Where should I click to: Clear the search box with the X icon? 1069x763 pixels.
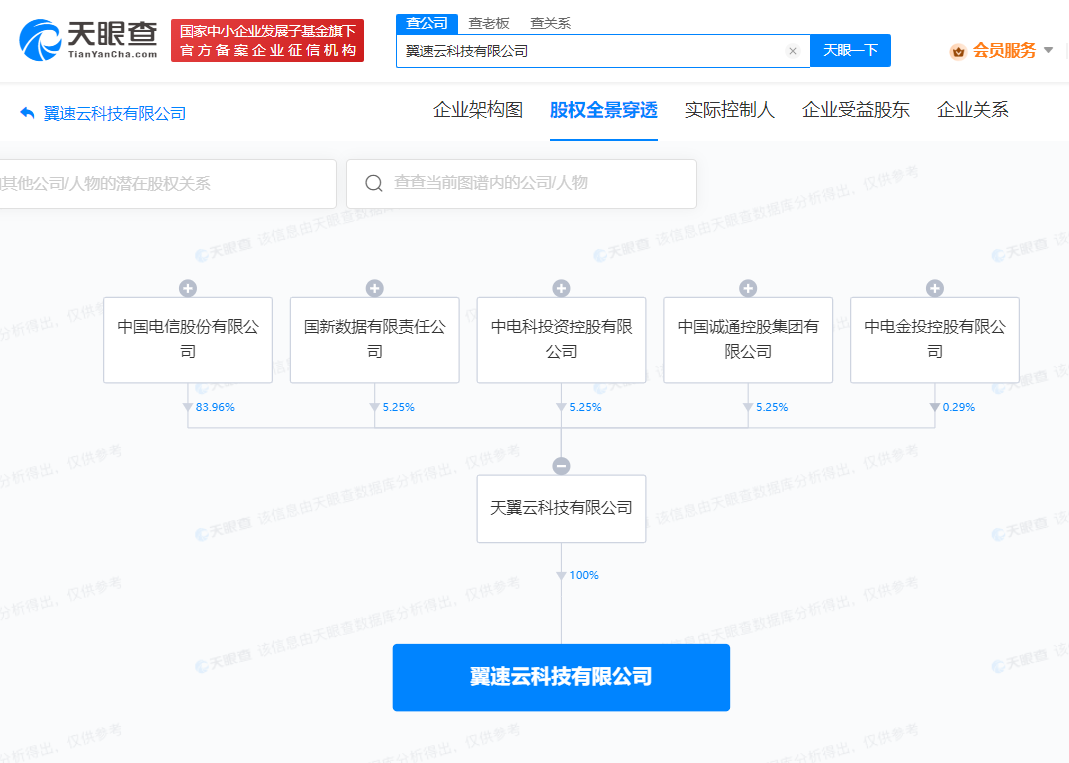point(792,51)
